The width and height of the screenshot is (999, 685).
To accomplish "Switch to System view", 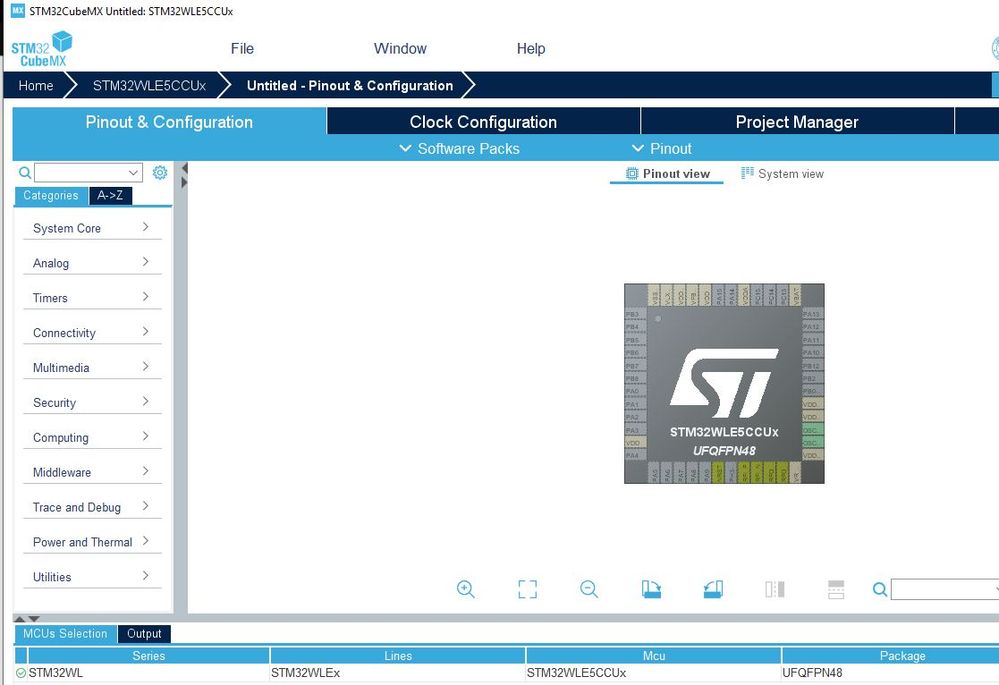I will pos(782,173).
